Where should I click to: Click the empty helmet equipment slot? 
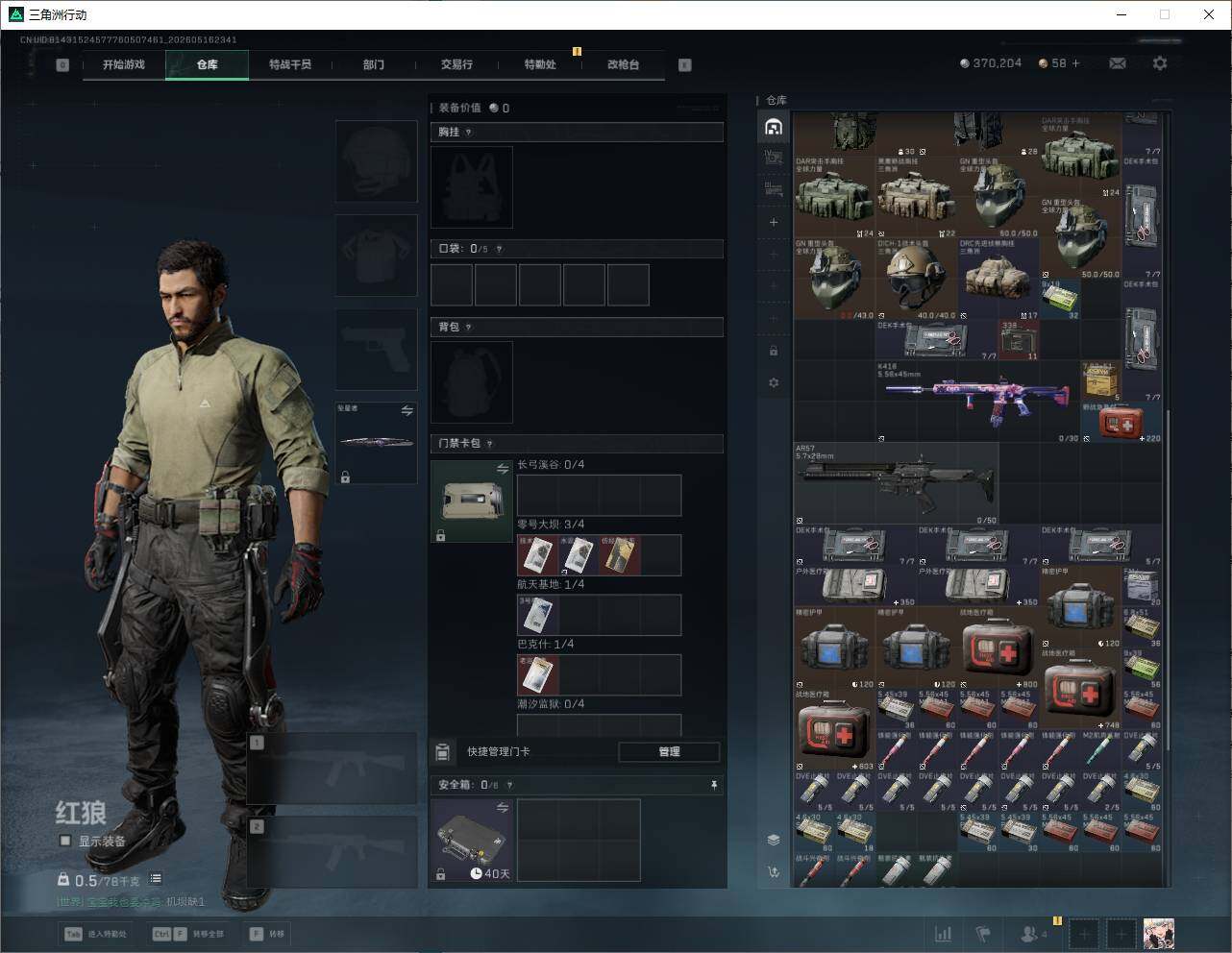[x=376, y=161]
